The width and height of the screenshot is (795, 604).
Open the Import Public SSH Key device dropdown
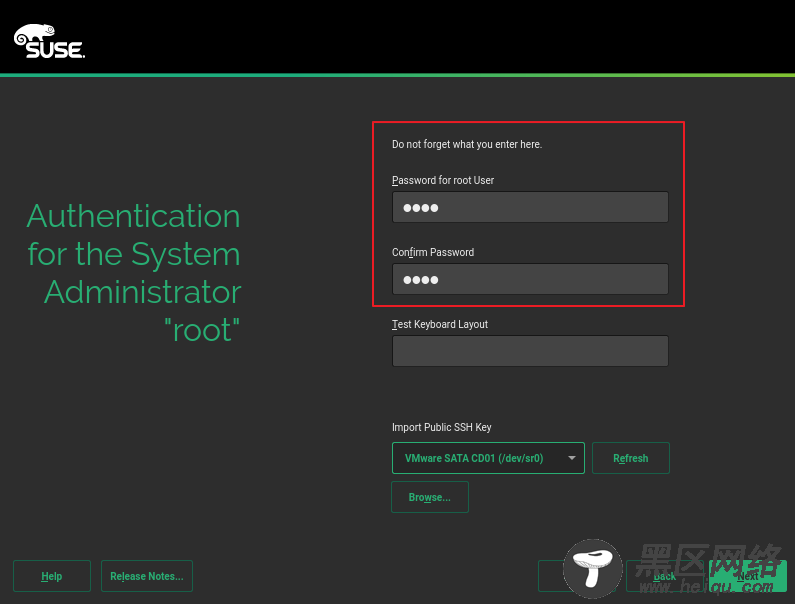coord(488,458)
